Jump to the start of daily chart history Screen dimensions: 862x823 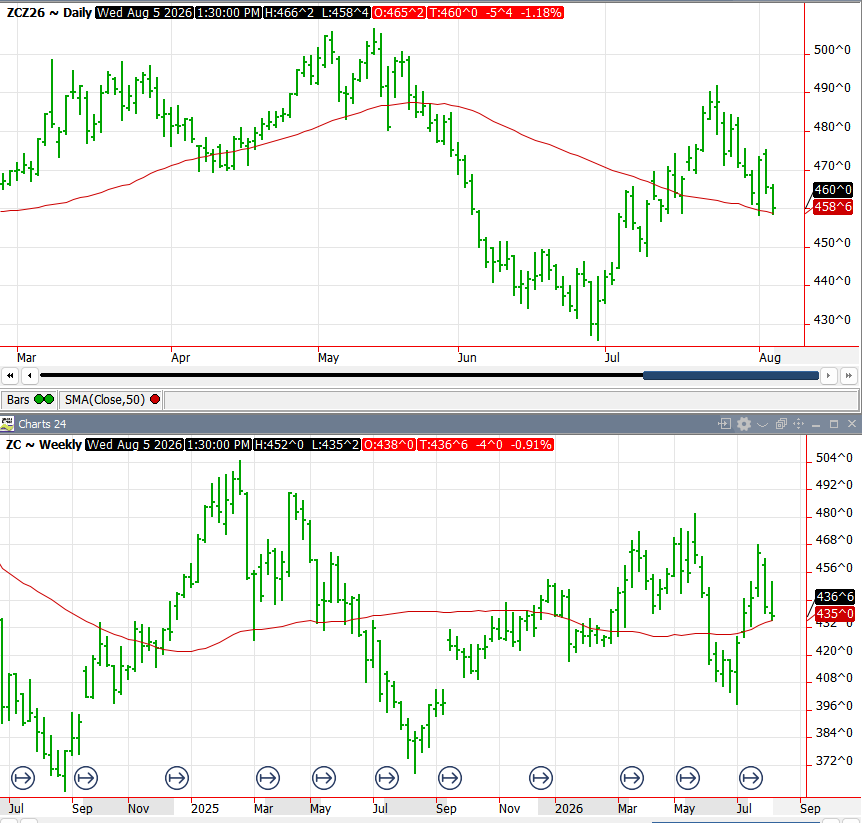click(x=10, y=376)
